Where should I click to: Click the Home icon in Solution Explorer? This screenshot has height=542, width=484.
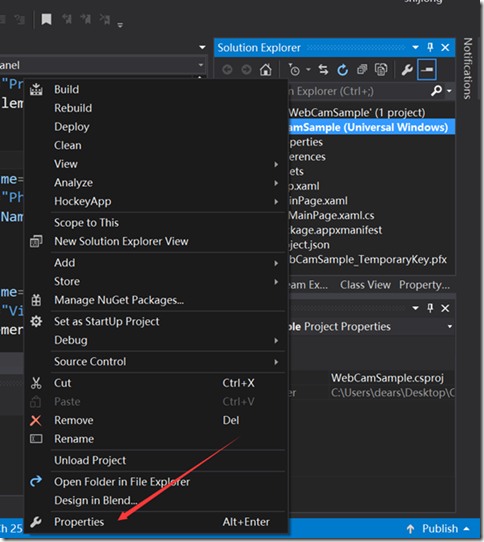coord(266,70)
